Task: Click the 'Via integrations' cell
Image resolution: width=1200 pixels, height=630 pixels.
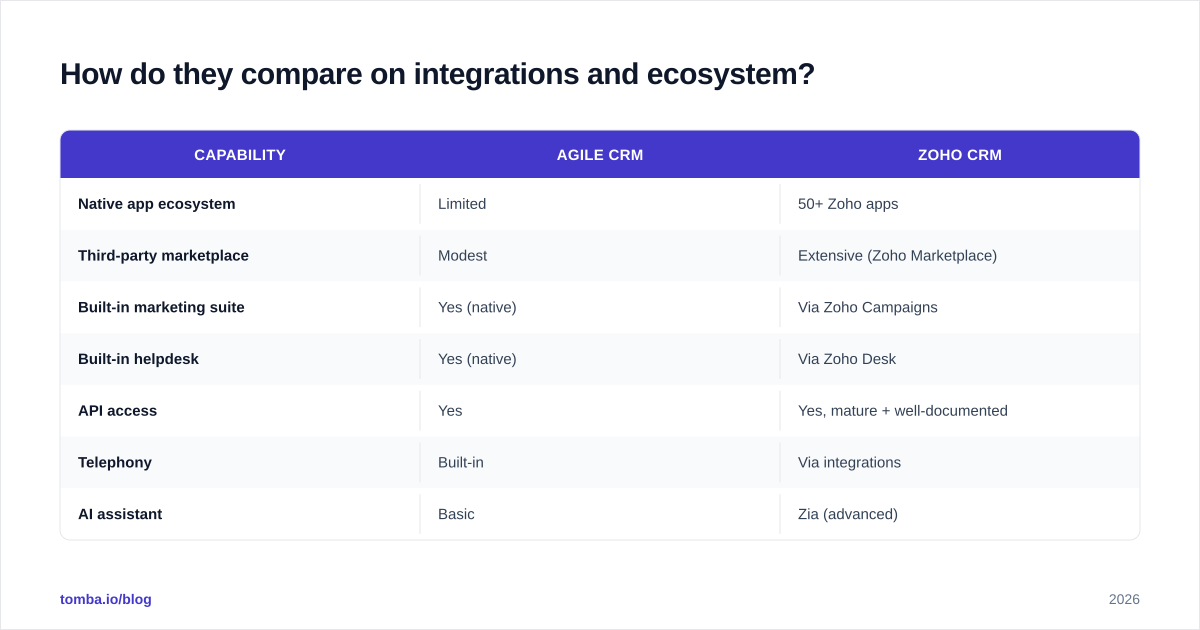Action: point(849,463)
